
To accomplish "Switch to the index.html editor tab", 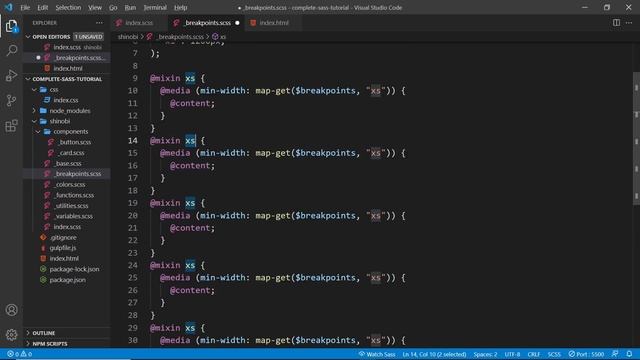I will 273,23.
